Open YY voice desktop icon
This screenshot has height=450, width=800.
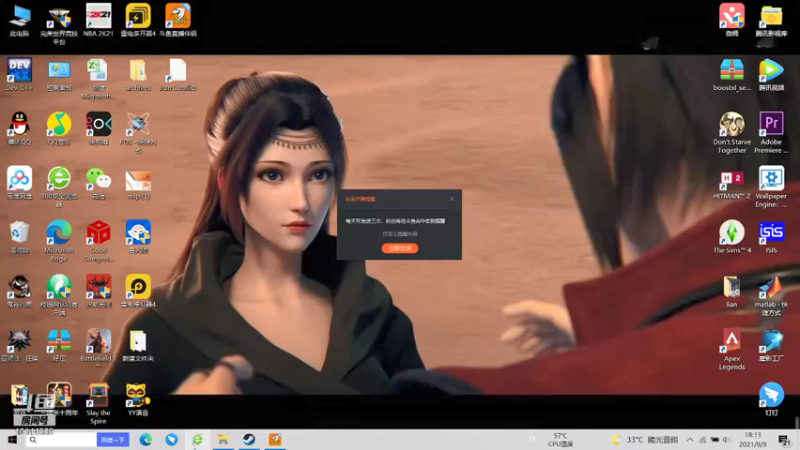(x=138, y=399)
